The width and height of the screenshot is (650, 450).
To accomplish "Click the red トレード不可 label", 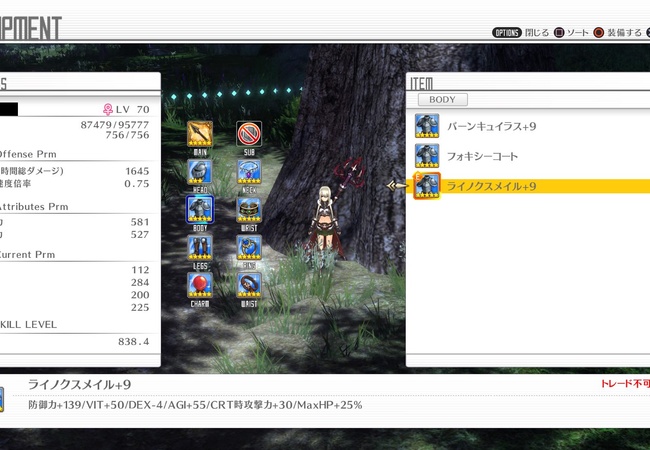I will pos(626,384).
